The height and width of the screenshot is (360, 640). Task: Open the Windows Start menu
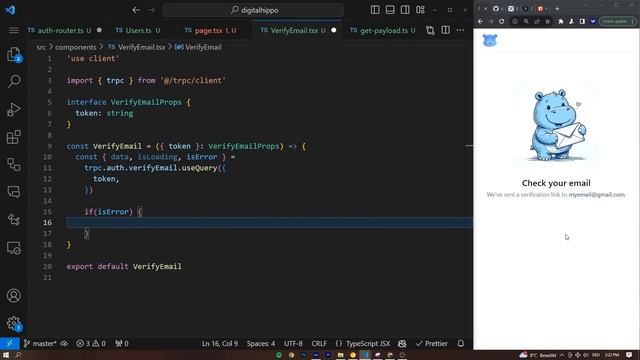pos(6,355)
